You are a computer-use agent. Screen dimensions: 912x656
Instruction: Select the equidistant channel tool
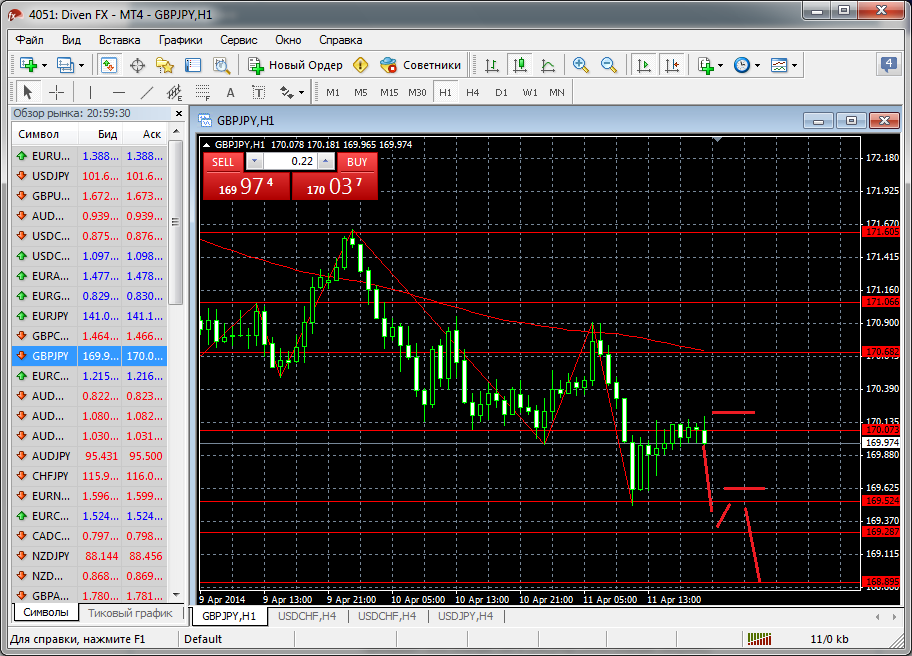pyautogui.click(x=174, y=92)
